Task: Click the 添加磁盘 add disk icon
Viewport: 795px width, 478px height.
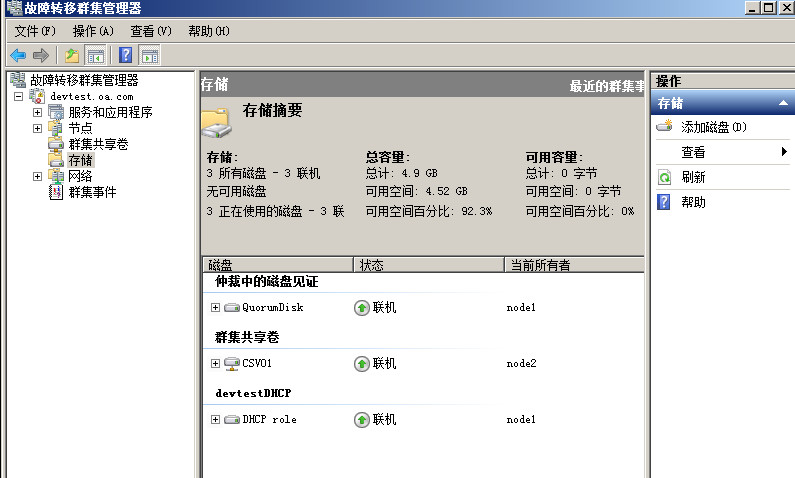Action: pyautogui.click(x=664, y=126)
